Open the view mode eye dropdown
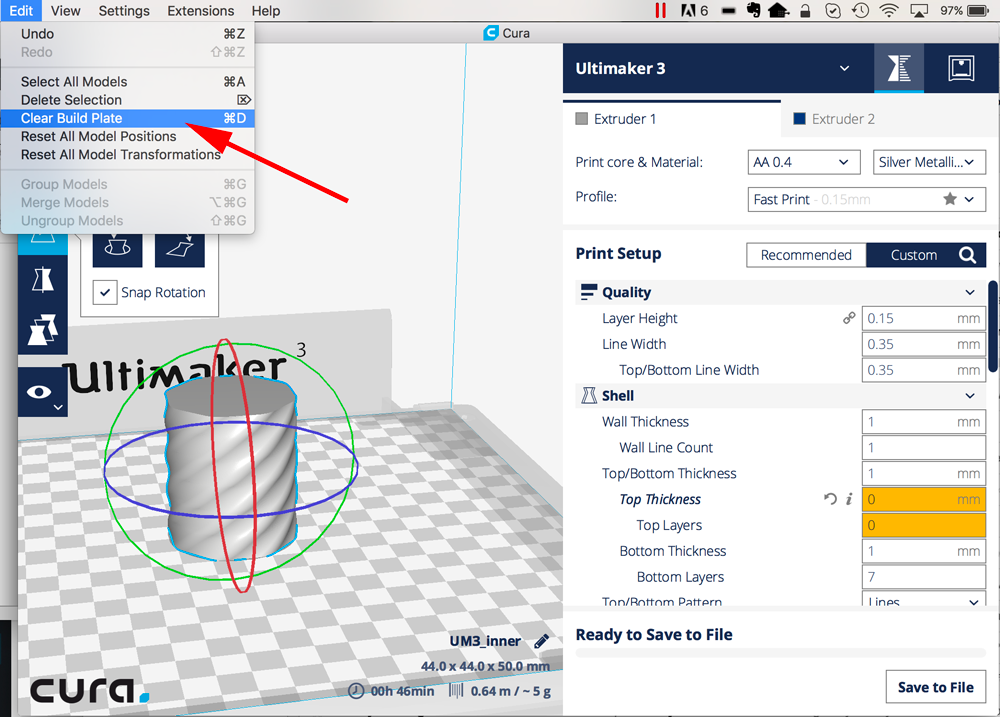This screenshot has width=1000, height=717. 43,392
